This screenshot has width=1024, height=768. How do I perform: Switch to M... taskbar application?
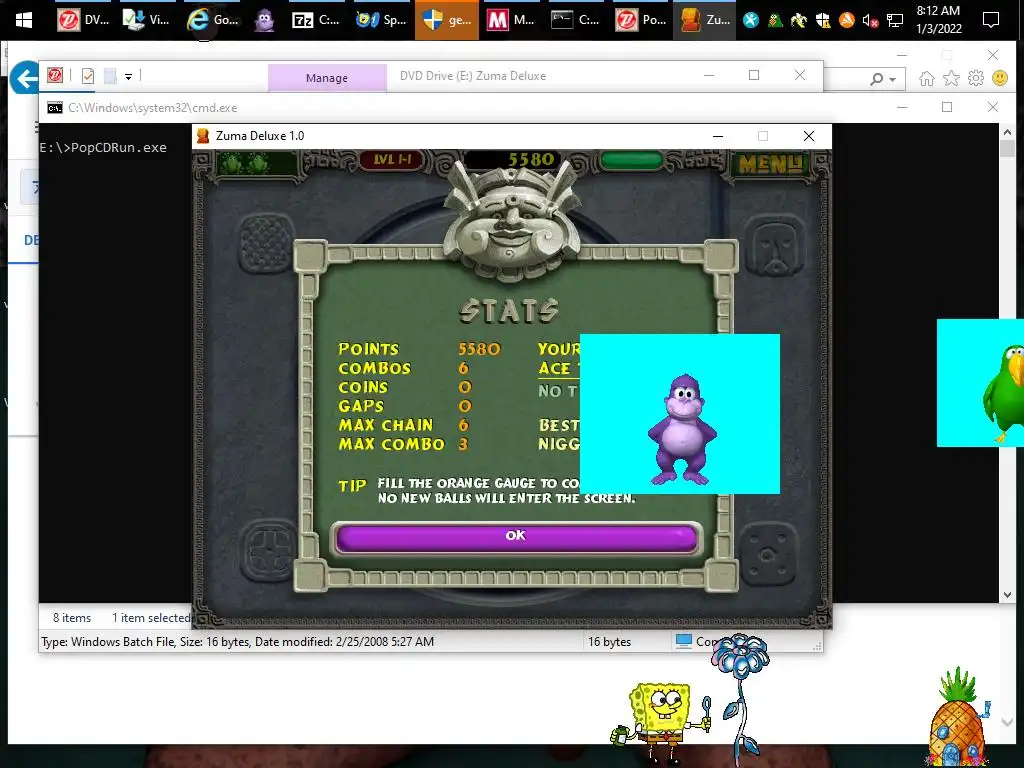[511, 20]
